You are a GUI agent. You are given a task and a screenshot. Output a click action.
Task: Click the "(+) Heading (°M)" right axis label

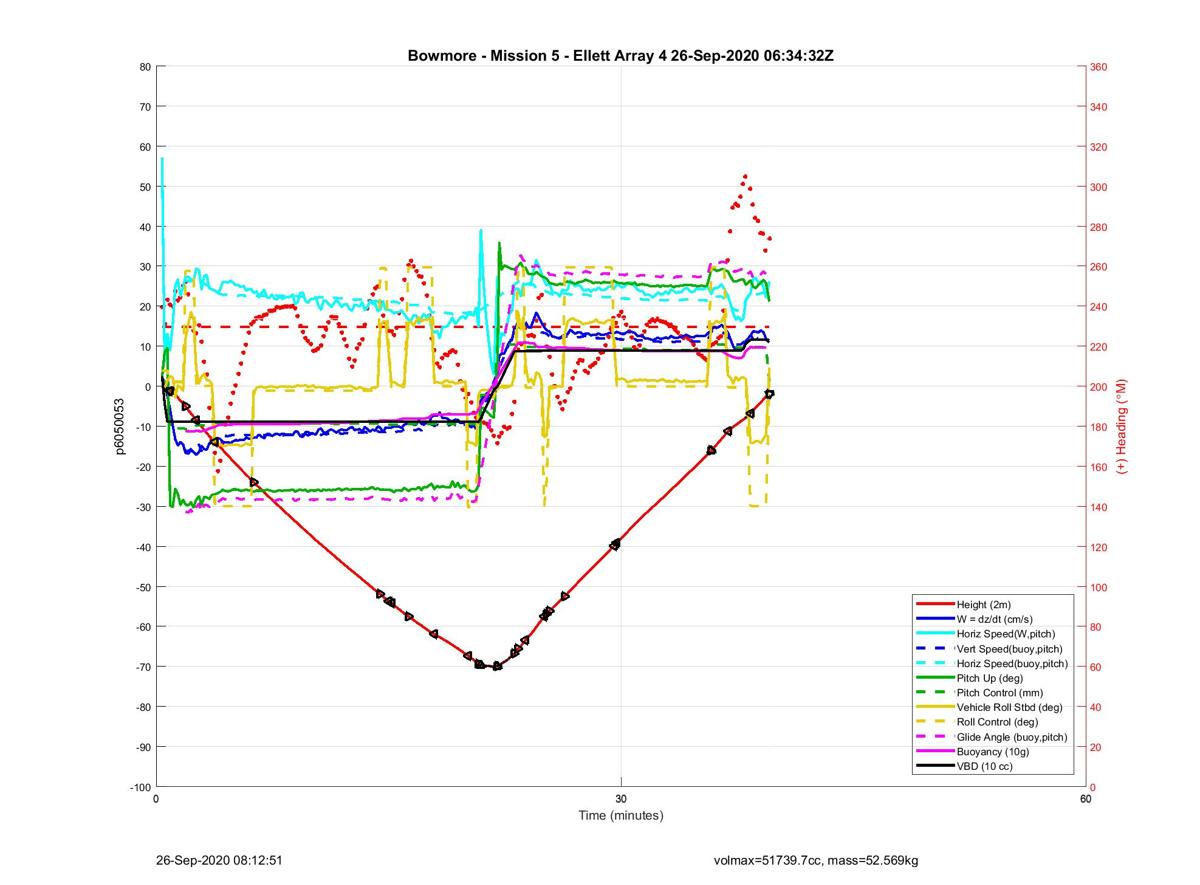(x=1122, y=427)
